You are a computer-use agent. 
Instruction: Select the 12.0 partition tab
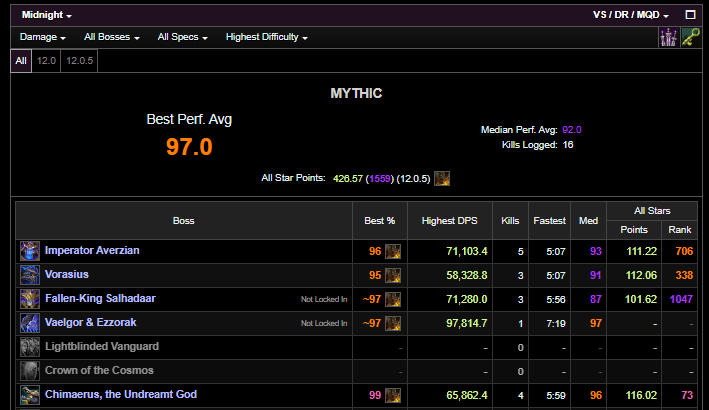click(x=46, y=61)
